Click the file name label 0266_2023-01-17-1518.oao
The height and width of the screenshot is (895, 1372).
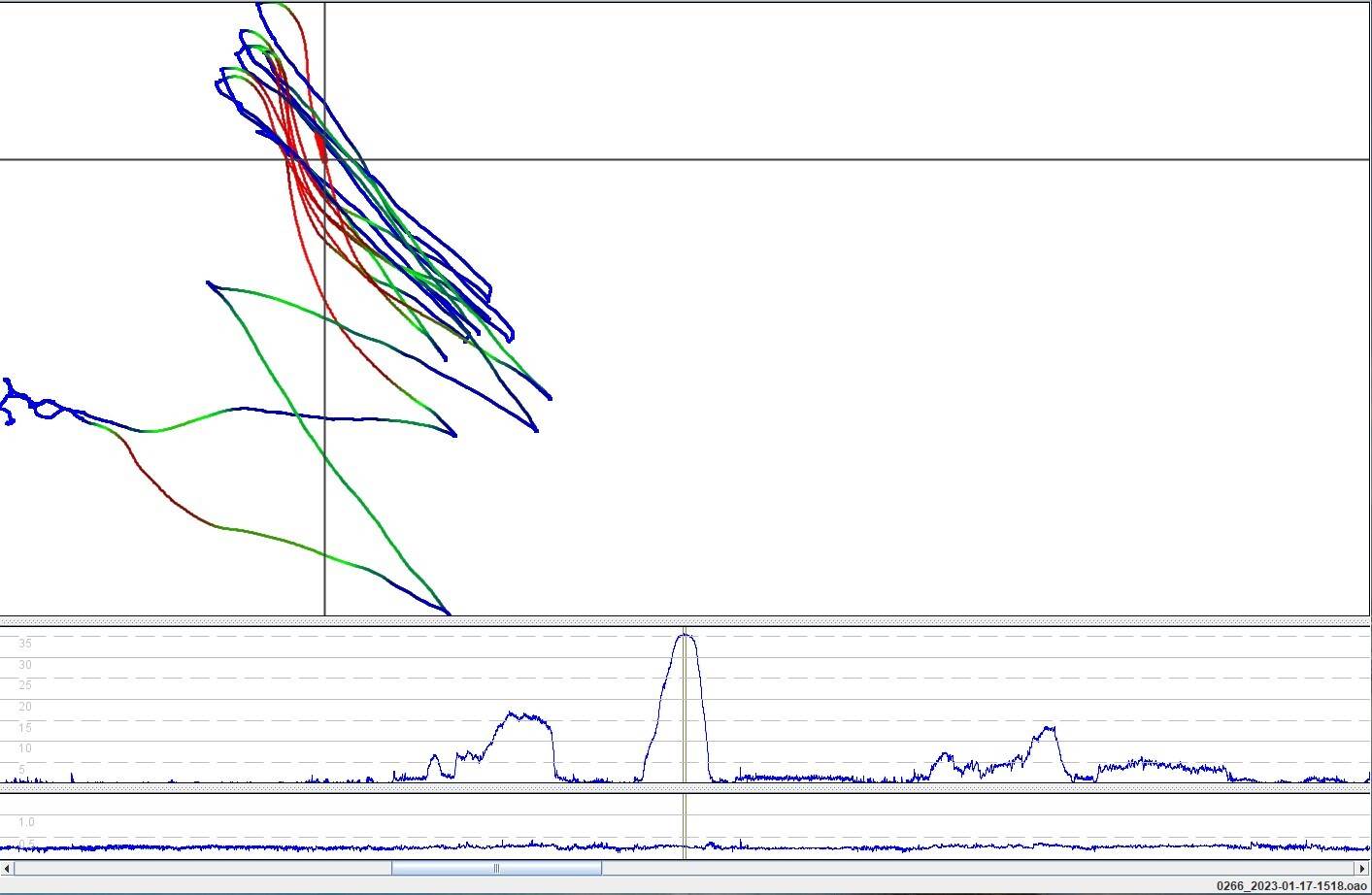pos(1289,885)
